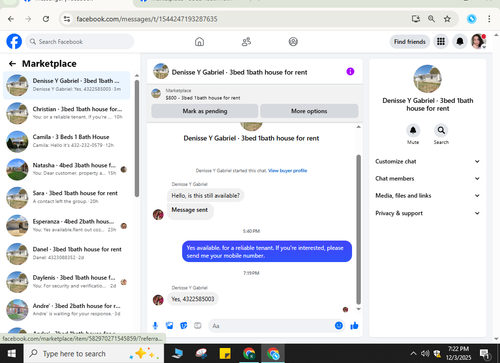Click 'Hello, is this still available?' message
This screenshot has height=363, width=500.
205,196
